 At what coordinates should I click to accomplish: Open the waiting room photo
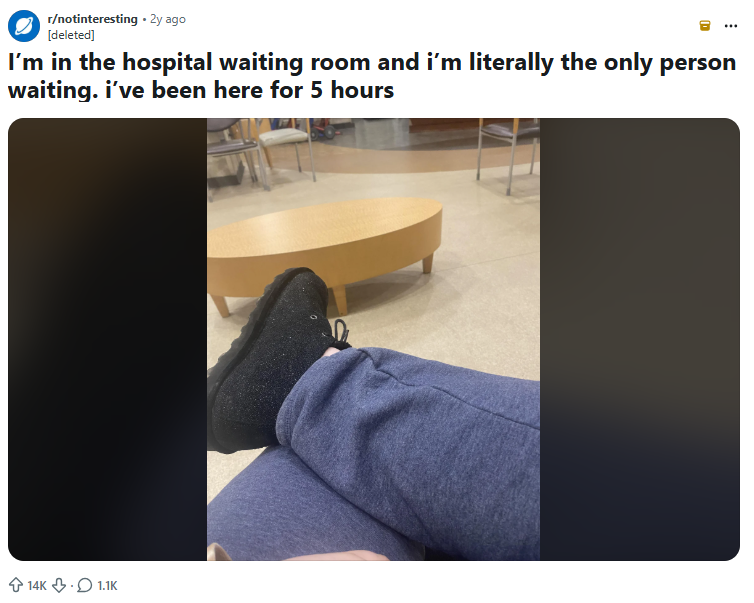(x=373, y=339)
